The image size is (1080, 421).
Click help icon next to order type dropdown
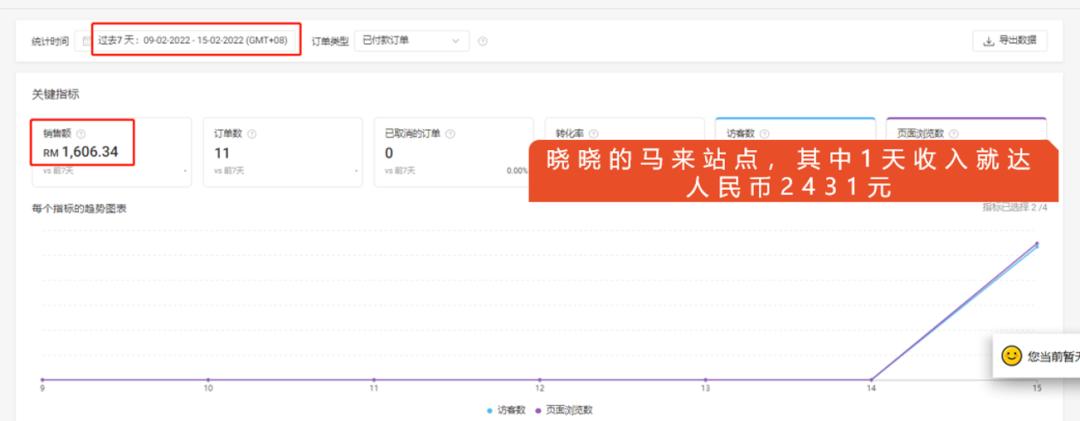[x=483, y=41]
